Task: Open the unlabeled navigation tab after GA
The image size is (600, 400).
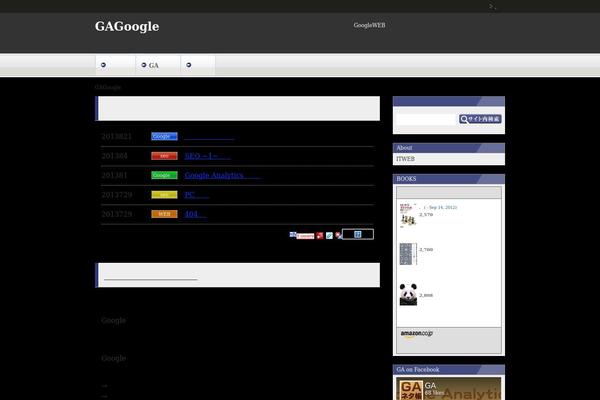Action: click(x=198, y=65)
